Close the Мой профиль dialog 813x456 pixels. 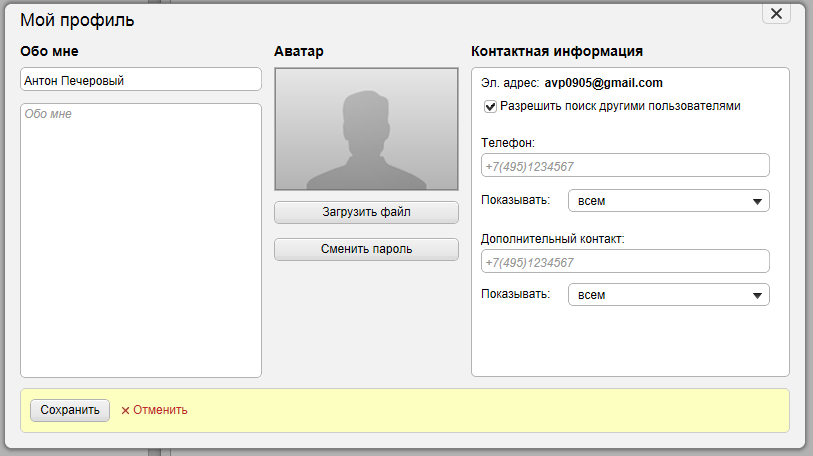pos(776,13)
